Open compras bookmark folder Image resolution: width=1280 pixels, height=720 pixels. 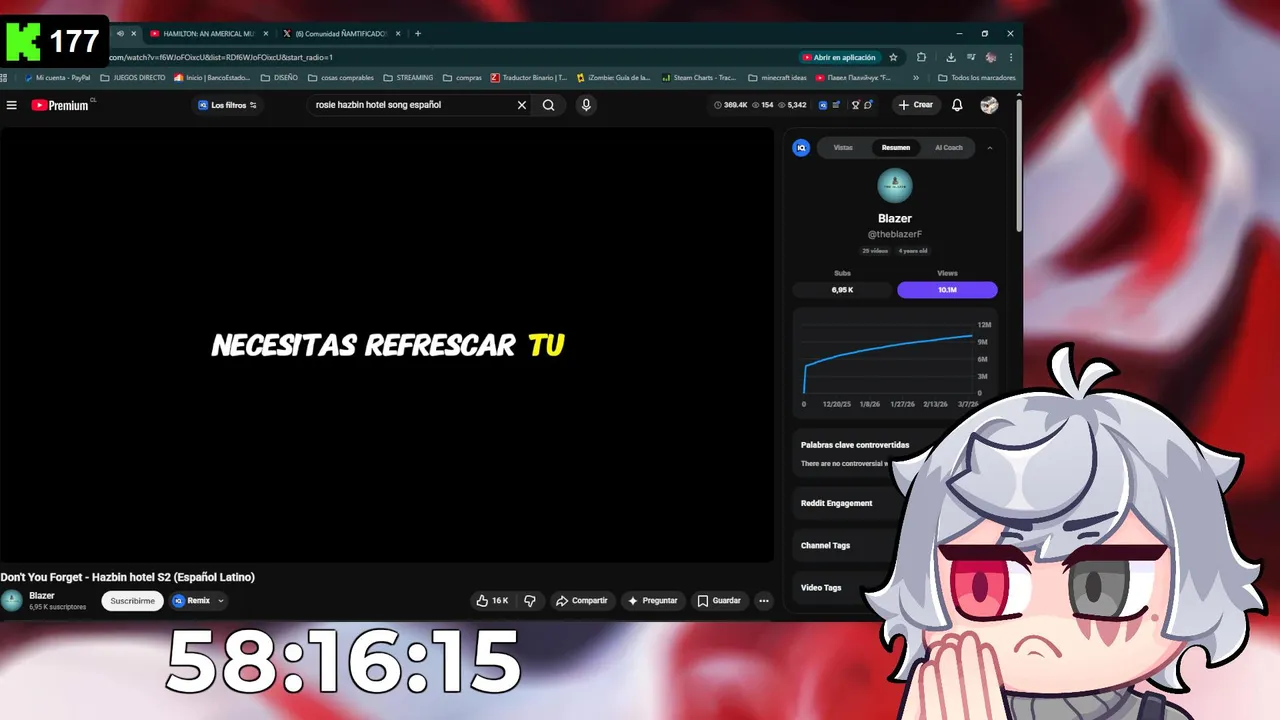[462, 77]
